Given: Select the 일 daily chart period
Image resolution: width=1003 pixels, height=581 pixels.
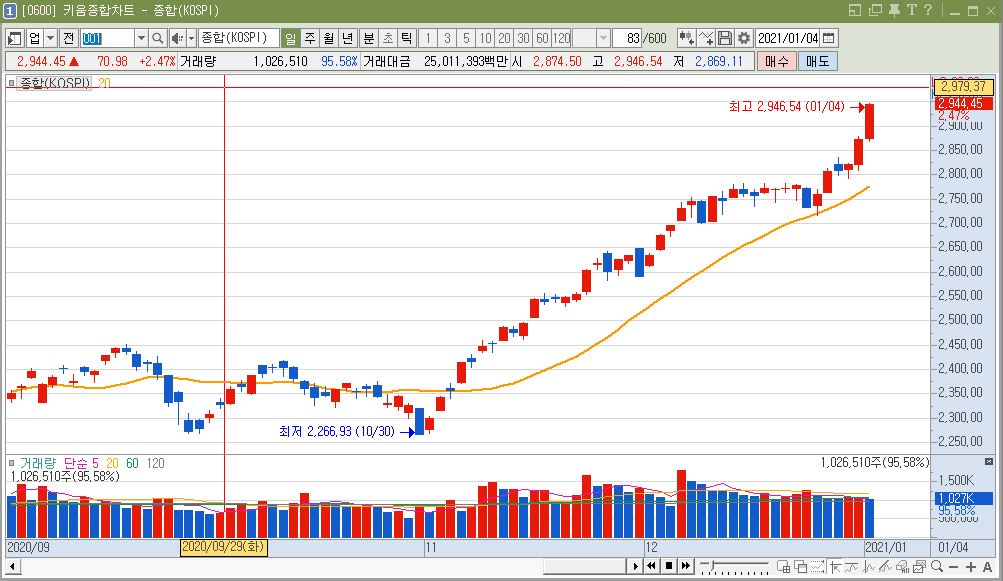Looking at the screenshot, I should point(290,38).
